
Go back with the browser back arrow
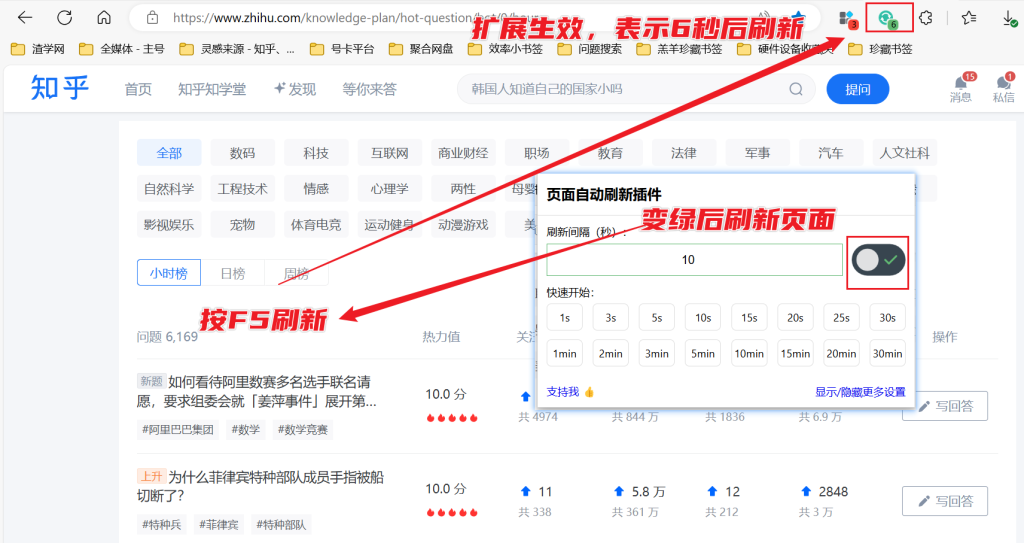coord(25,18)
